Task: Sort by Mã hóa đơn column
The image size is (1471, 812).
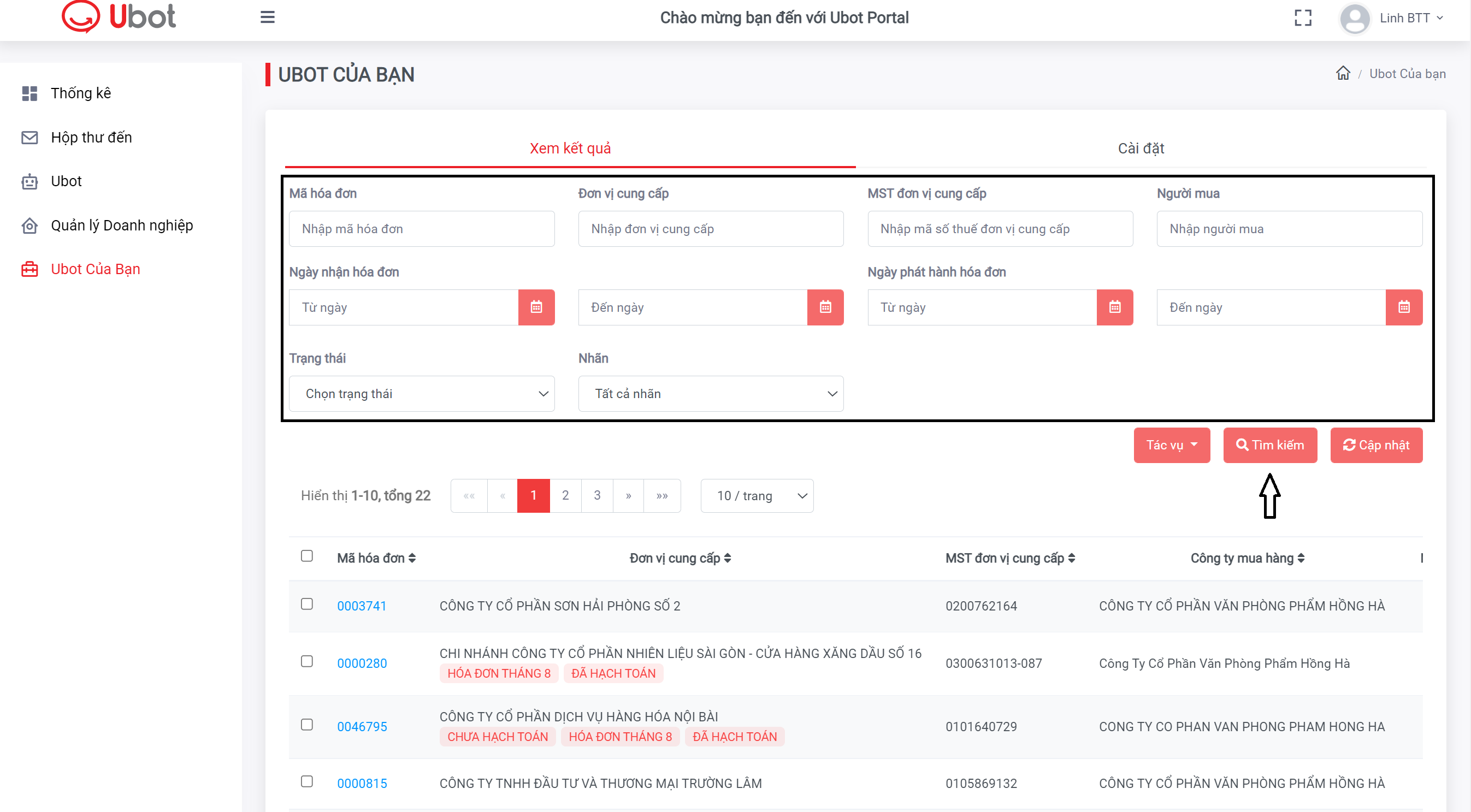Action: click(376, 558)
